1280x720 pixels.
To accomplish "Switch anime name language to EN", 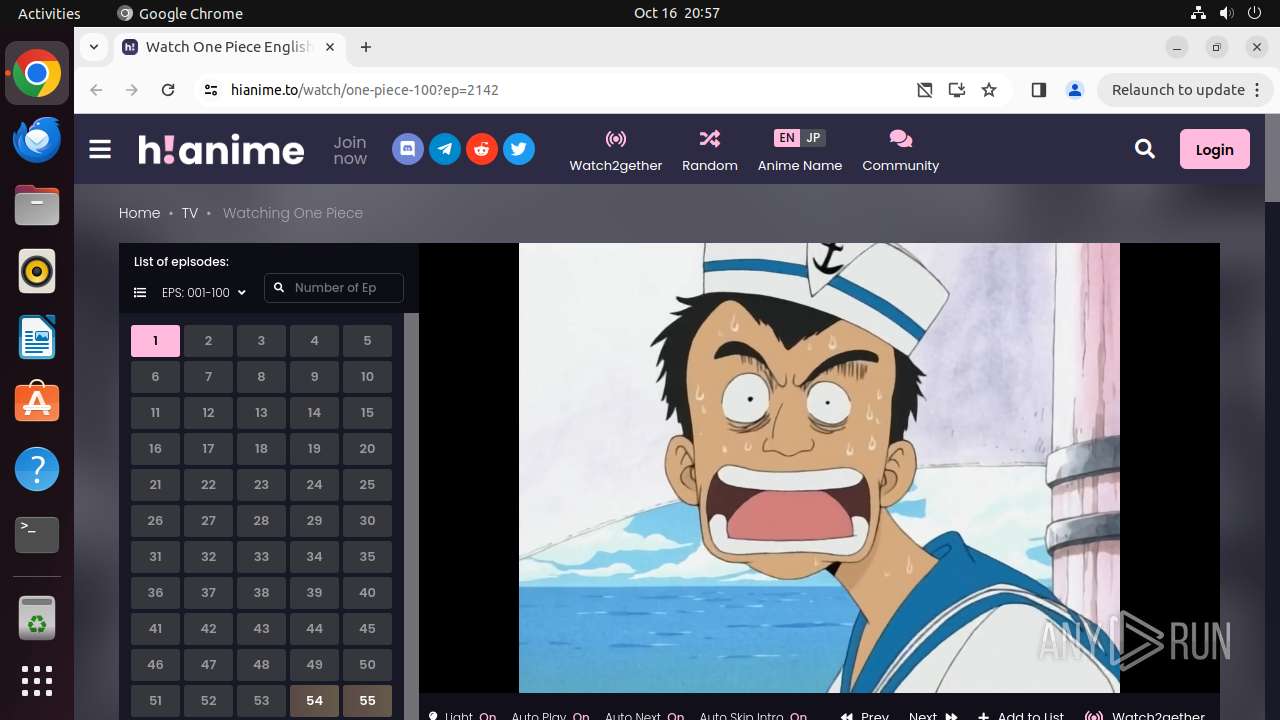I will click(787, 138).
